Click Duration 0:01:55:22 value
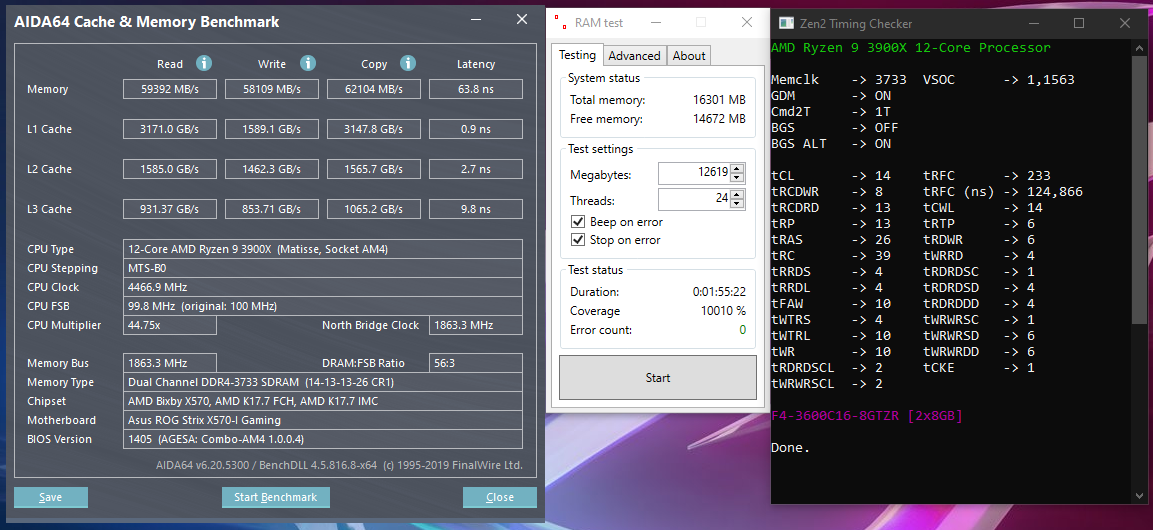1153x530 pixels. pyautogui.click(x=719, y=292)
